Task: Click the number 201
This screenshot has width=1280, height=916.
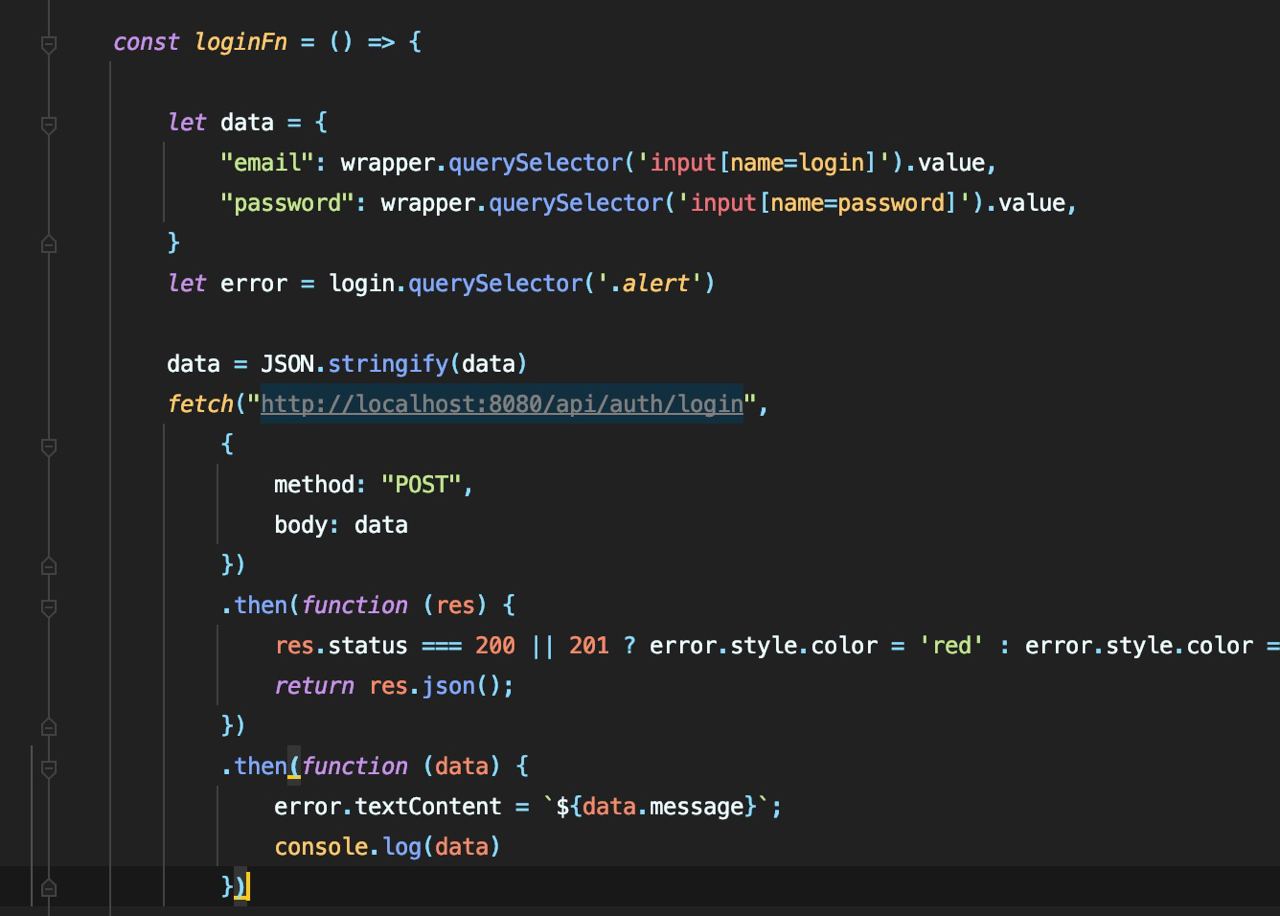Action: pyautogui.click(x=589, y=646)
